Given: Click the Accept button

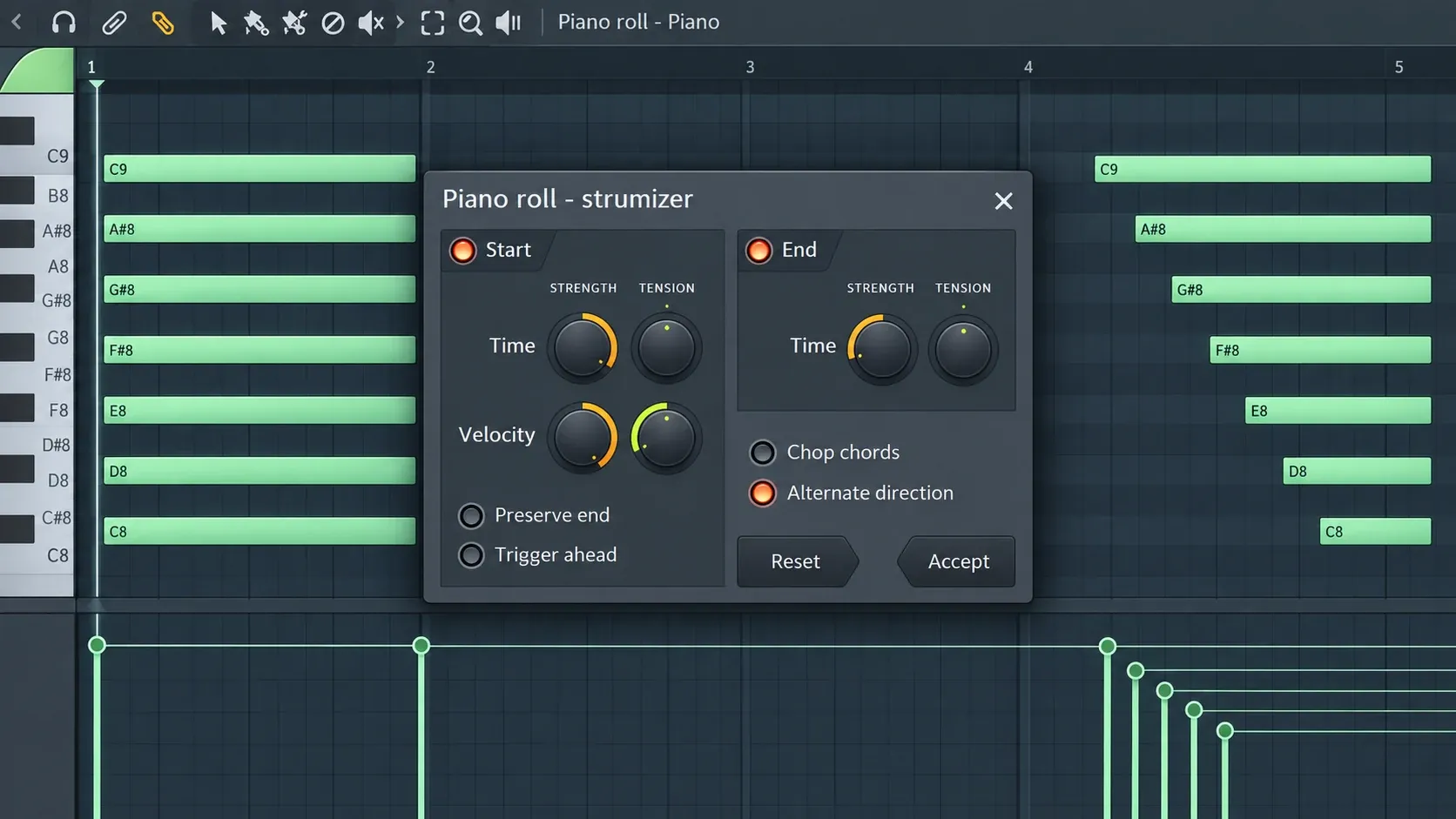Looking at the screenshot, I should click(x=957, y=561).
